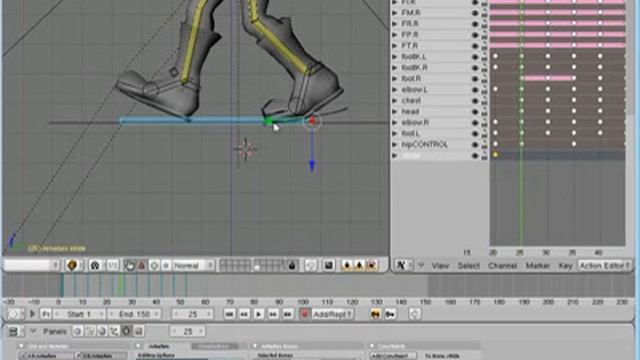Click the timeline current frame 25 field
Viewport: 640px width, 360px height.
point(192,314)
